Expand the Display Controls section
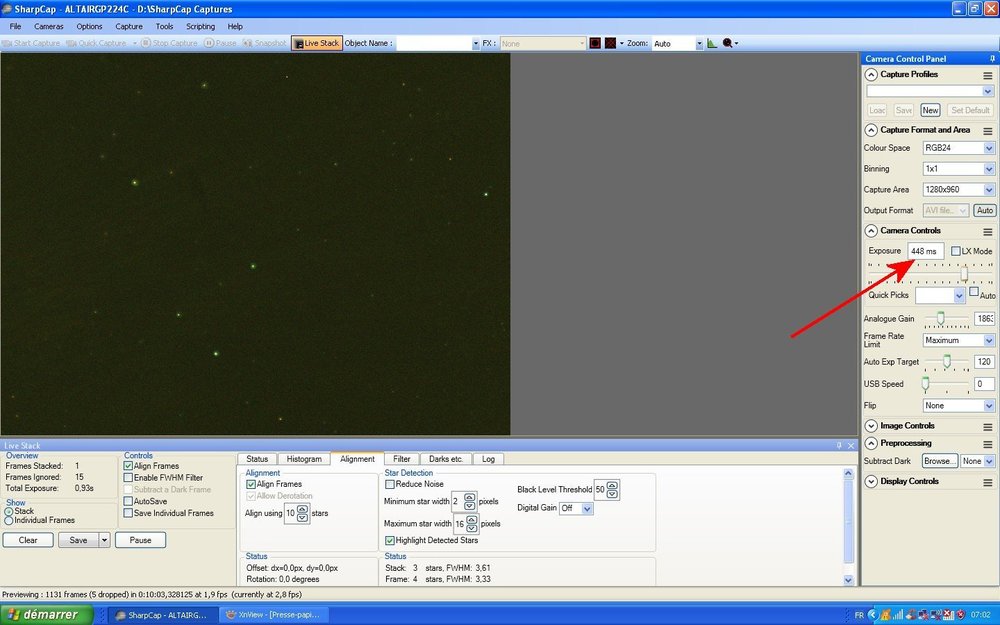The image size is (1000, 625). [871, 482]
